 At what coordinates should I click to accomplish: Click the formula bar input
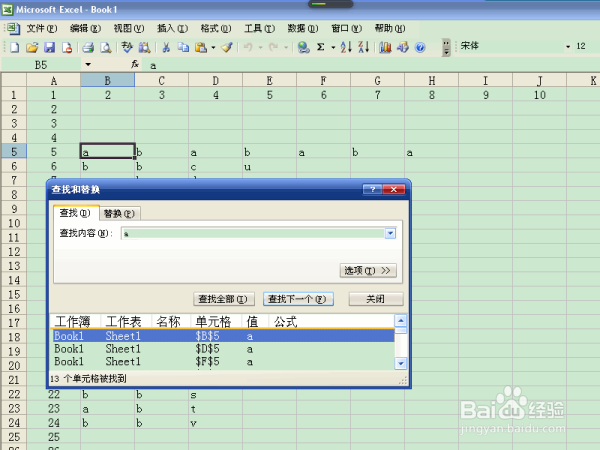tap(370, 65)
